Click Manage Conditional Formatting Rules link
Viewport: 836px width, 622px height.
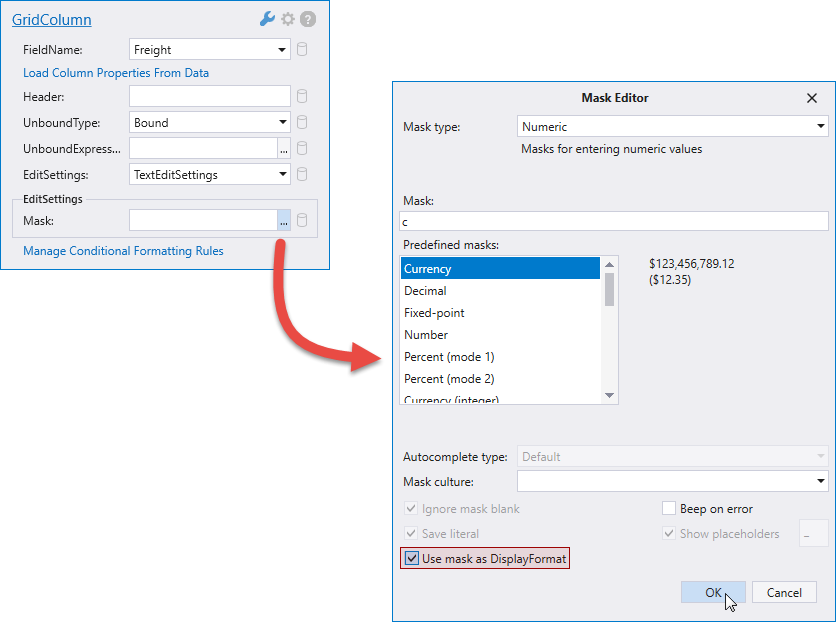click(123, 251)
